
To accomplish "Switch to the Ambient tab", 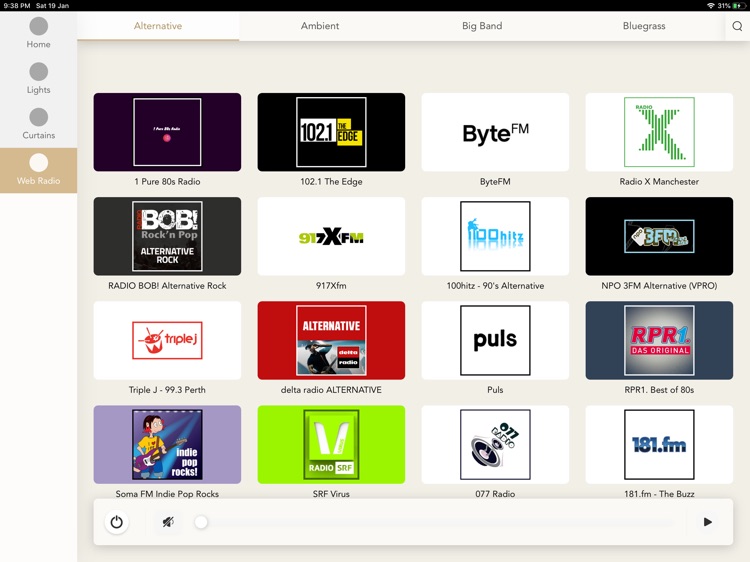I will (320, 26).
